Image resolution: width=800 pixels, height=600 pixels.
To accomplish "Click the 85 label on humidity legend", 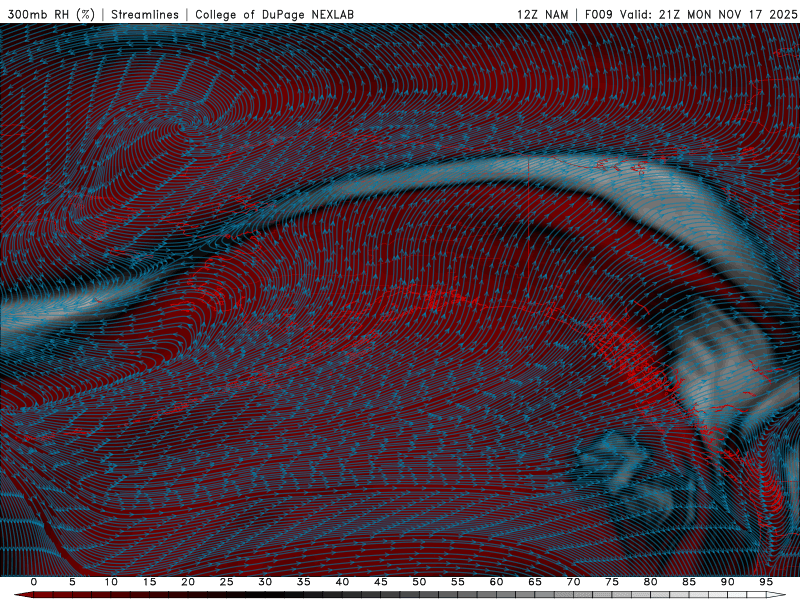I will point(689,582).
